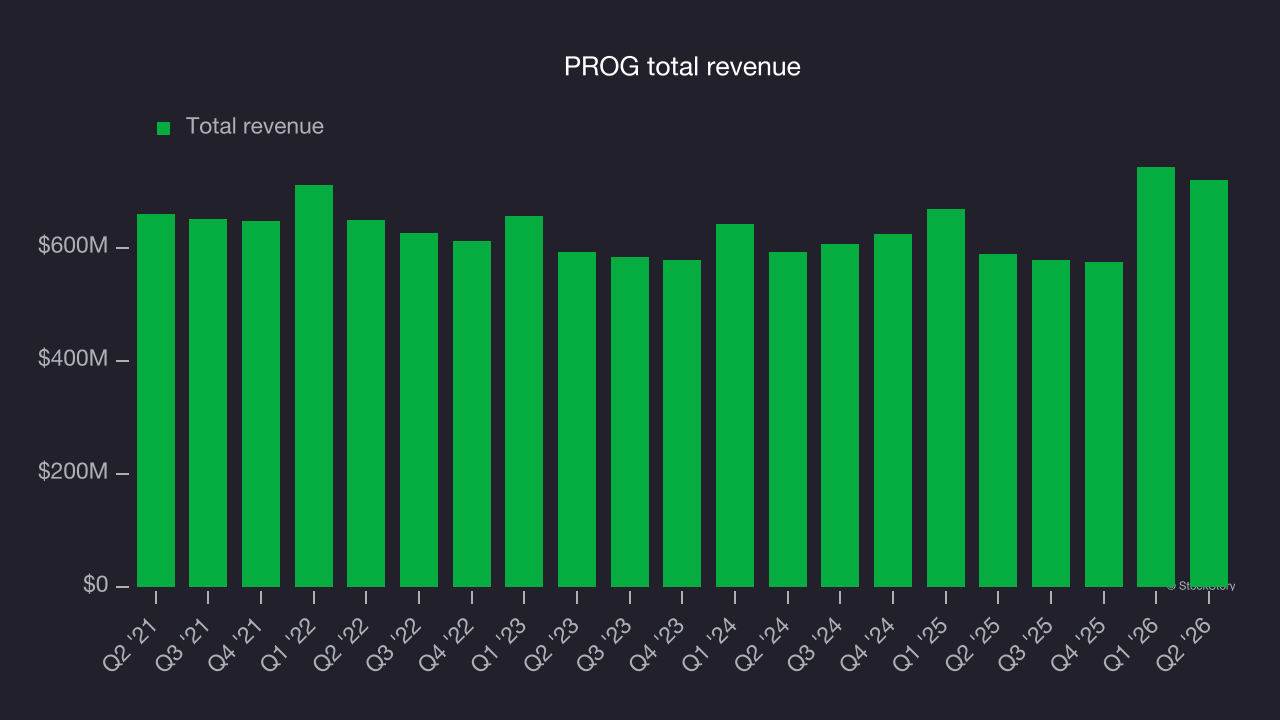This screenshot has width=1280, height=720.
Task: Select the Q2 '21 revenue bar
Action: [156, 400]
